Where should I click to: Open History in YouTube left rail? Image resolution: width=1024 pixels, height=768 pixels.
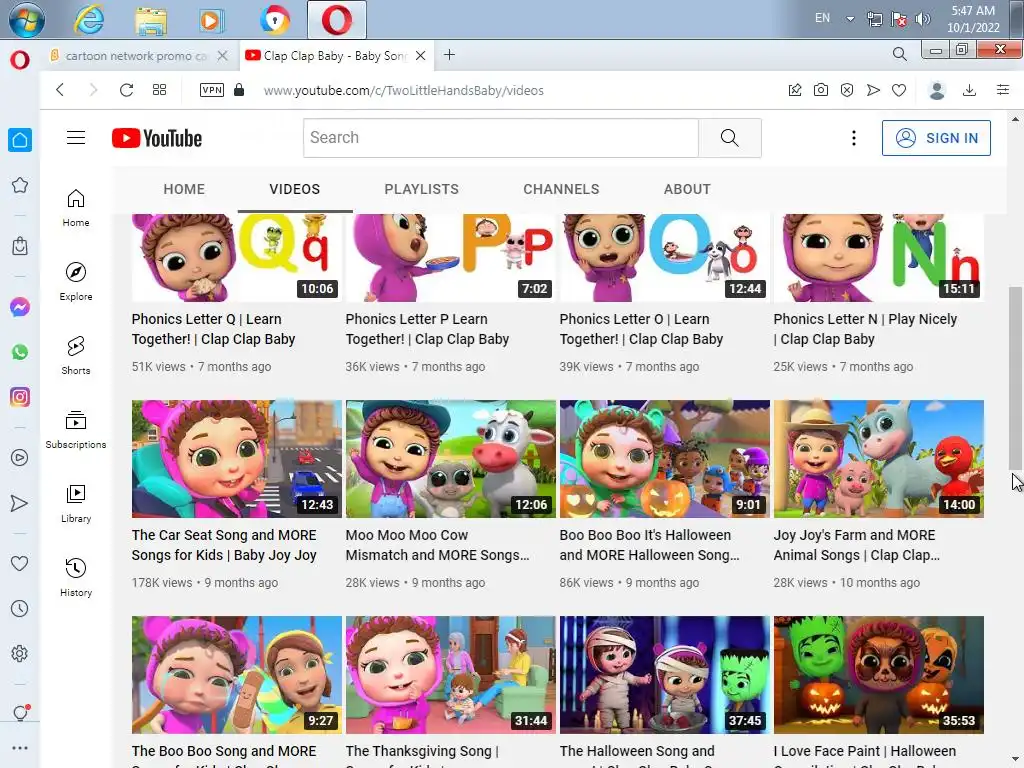click(x=76, y=577)
